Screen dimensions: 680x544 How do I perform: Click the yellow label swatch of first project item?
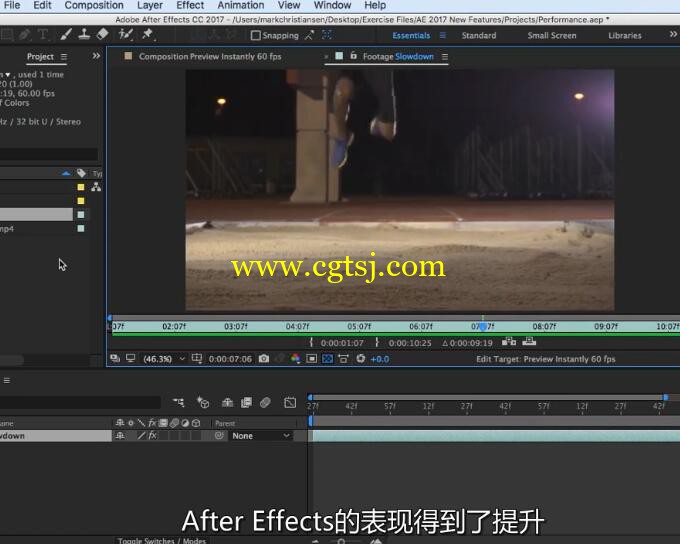point(81,187)
